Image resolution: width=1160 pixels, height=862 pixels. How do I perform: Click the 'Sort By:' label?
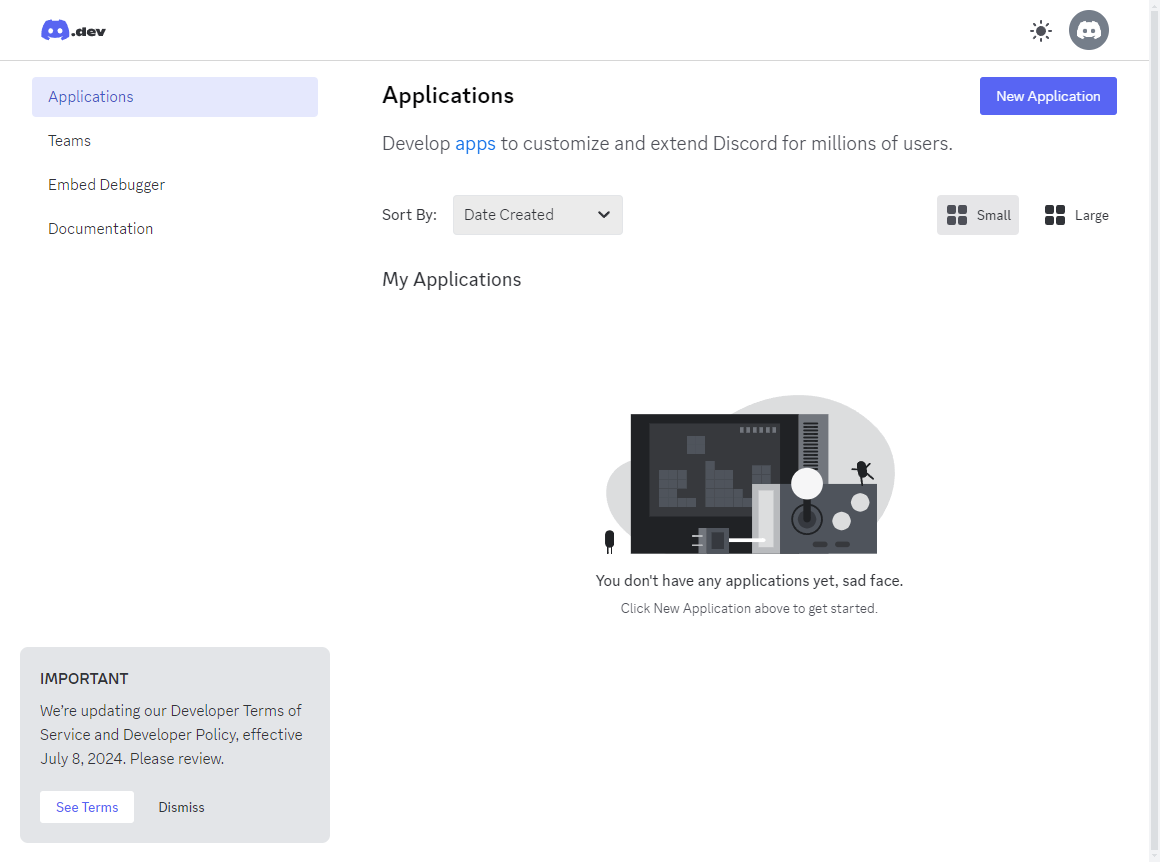pos(409,215)
